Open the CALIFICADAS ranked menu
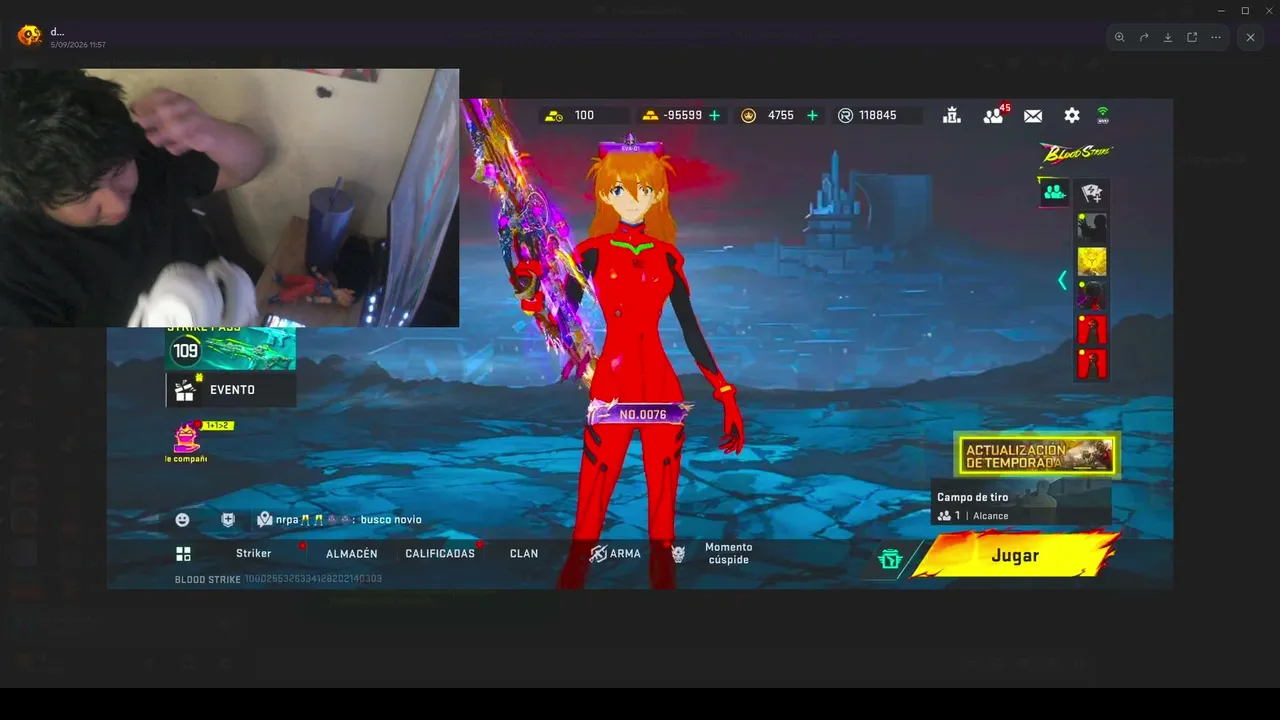This screenshot has height=720, width=1280. [x=440, y=554]
